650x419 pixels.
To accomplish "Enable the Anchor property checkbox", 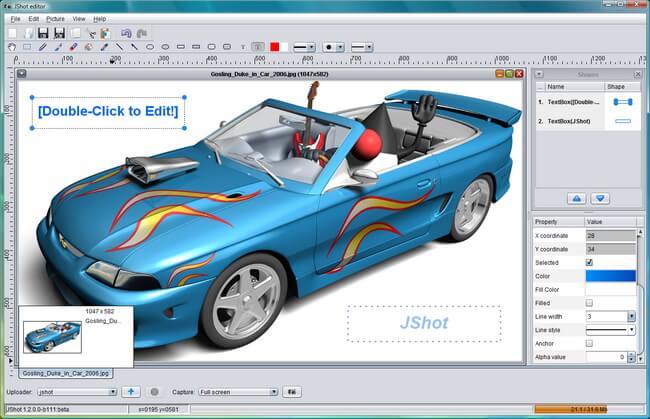I will point(589,343).
